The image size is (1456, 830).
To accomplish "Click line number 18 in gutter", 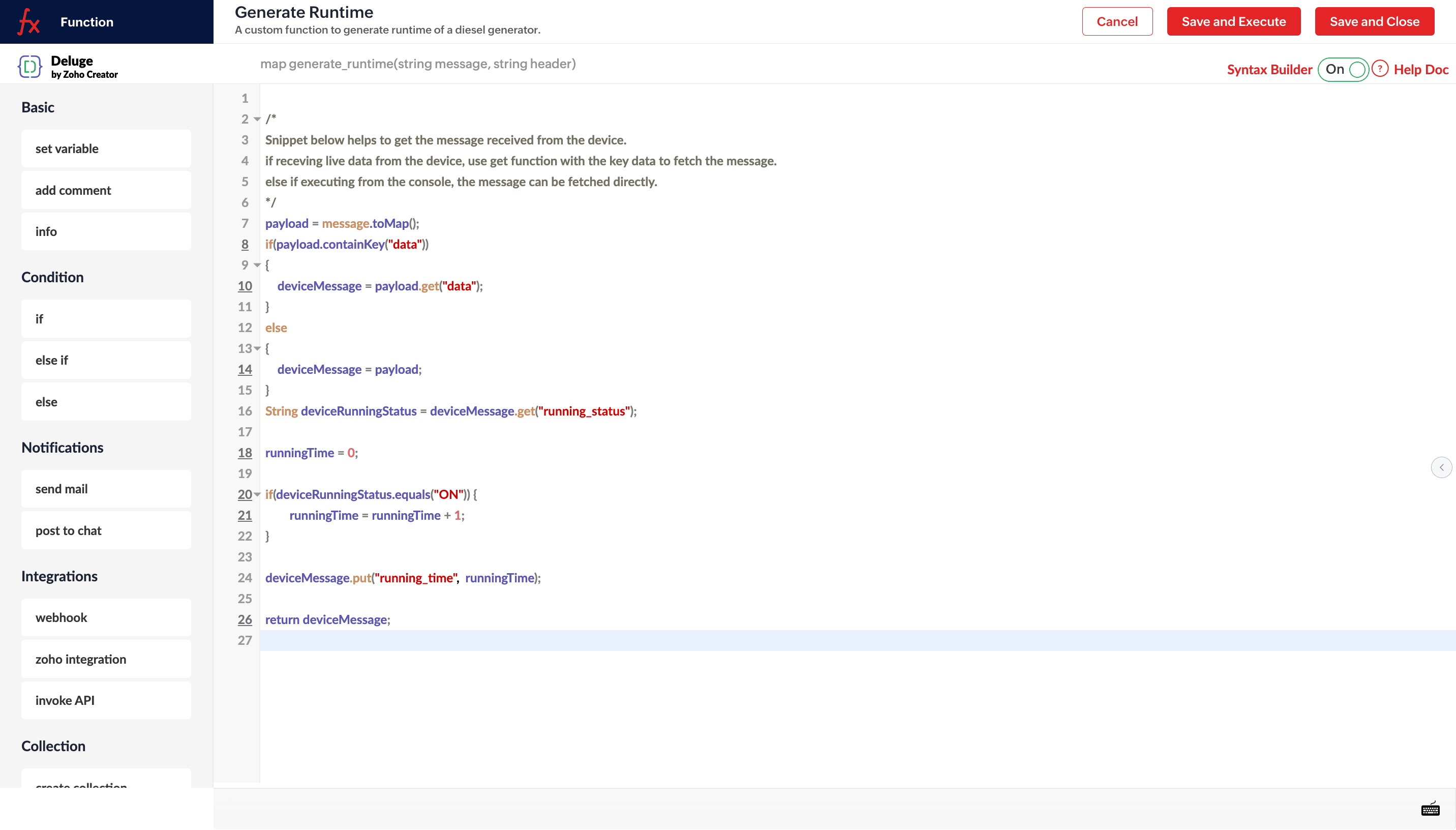I will 245,453.
